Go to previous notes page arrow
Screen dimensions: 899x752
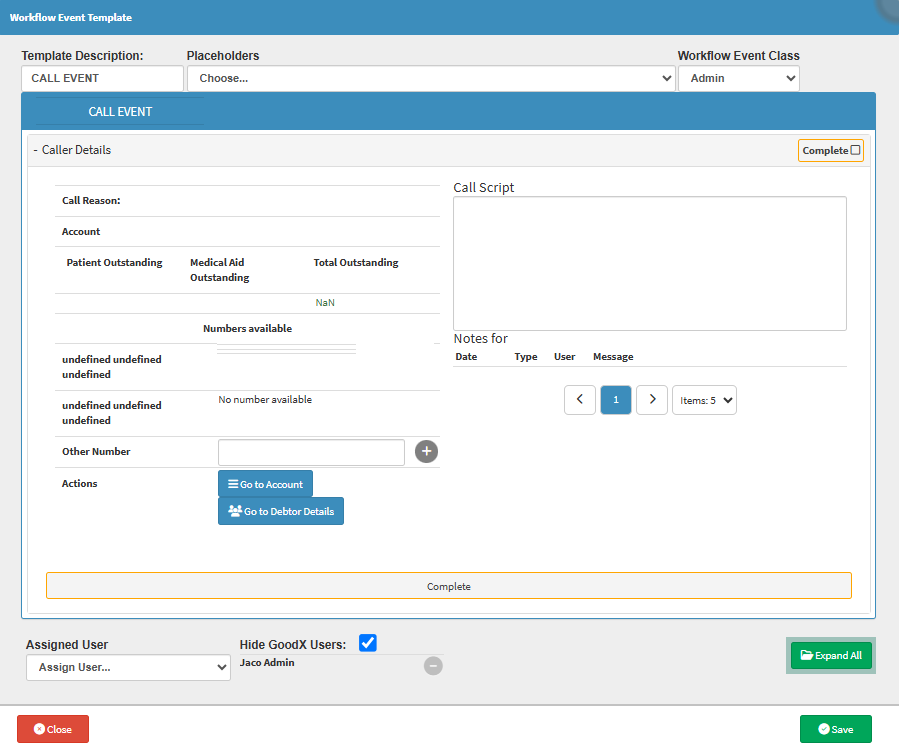pos(580,400)
